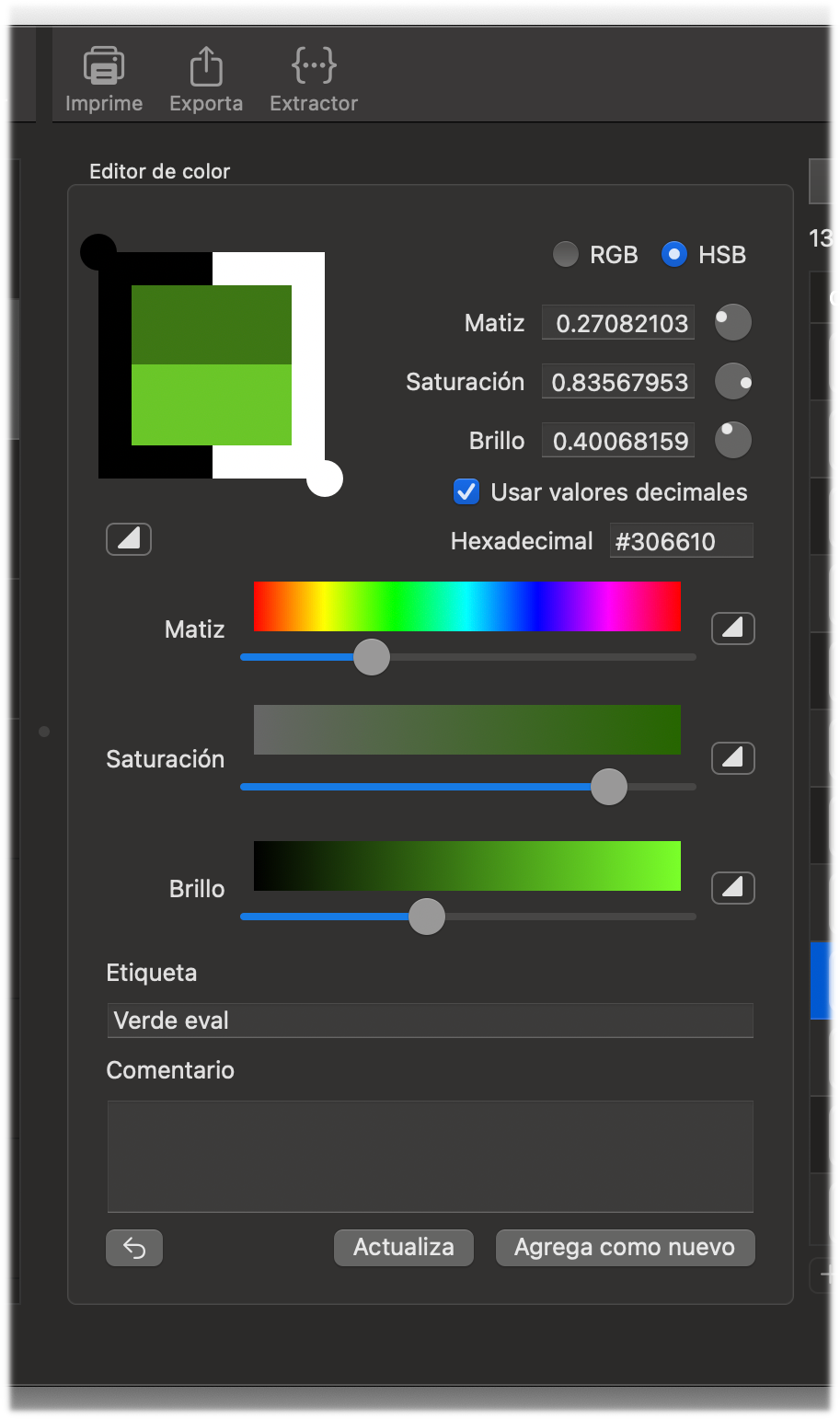The width and height of the screenshot is (840, 1419).
Task: Click the Matiz hue slider handle
Action: pos(372,658)
